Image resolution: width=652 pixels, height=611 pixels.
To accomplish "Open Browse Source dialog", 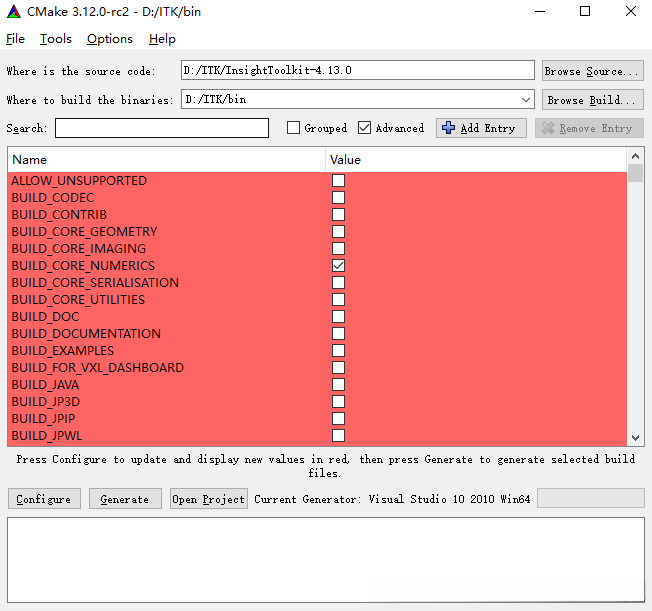I will click(593, 71).
